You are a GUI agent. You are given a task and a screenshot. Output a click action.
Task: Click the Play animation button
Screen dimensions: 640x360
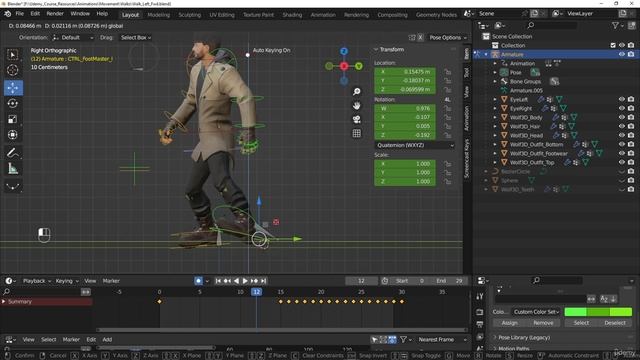[245, 281]
